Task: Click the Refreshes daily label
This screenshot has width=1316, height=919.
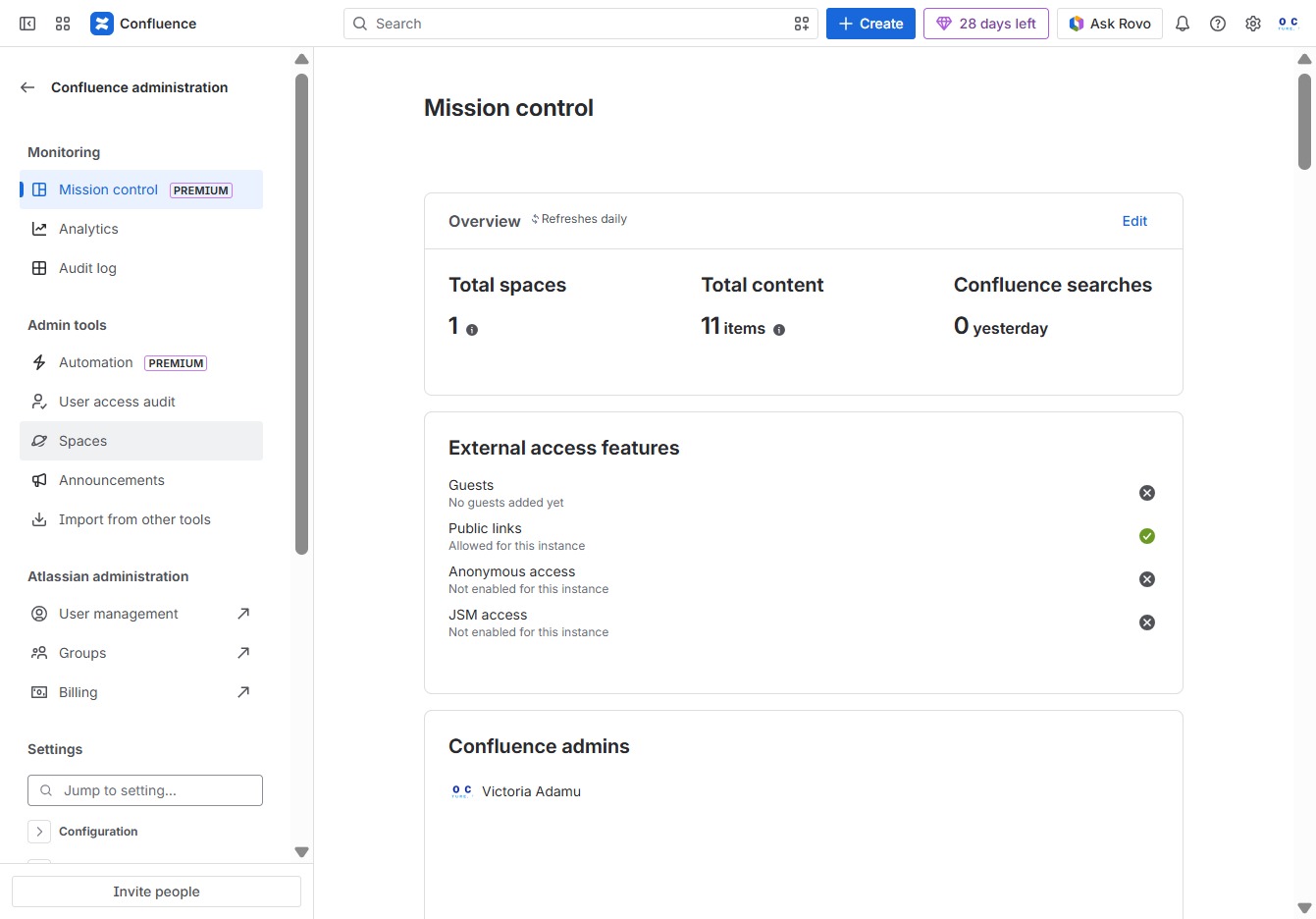Action: 584,219
